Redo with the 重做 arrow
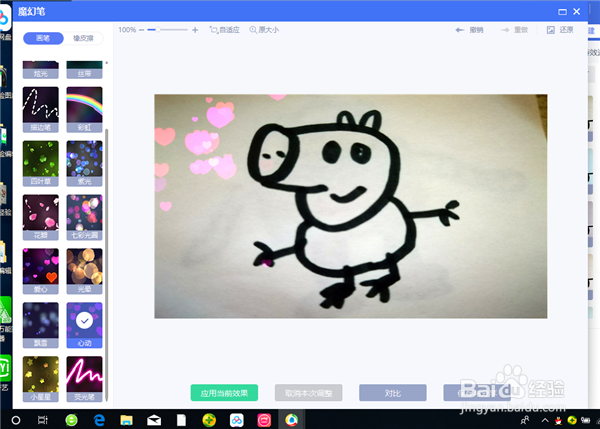600x429 pixels. tap(514, 30)
